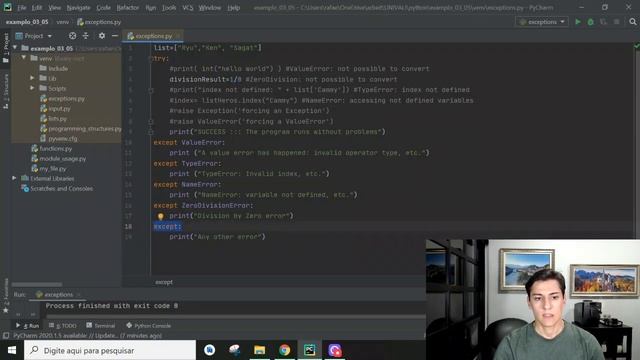Click the green inspection checkmark at editor corner

(x=636, y=46)
